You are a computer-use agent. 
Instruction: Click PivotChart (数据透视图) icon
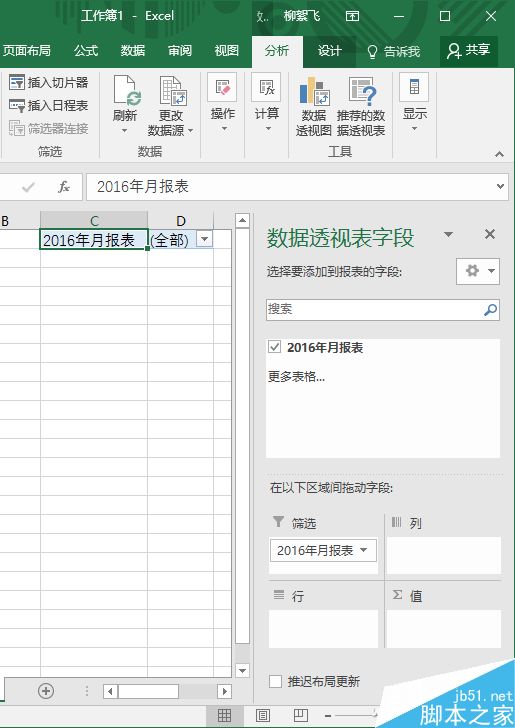(x=314, y=91)
